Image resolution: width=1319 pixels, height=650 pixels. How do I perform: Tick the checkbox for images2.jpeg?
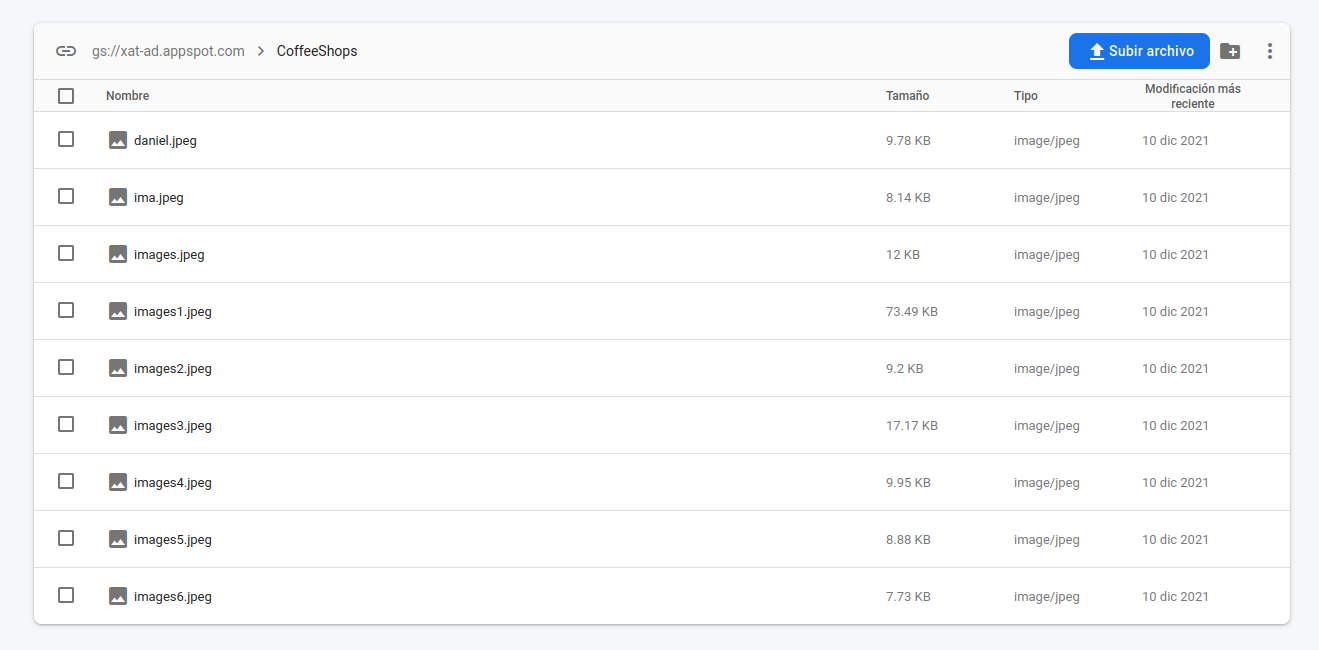coord(66,367)
